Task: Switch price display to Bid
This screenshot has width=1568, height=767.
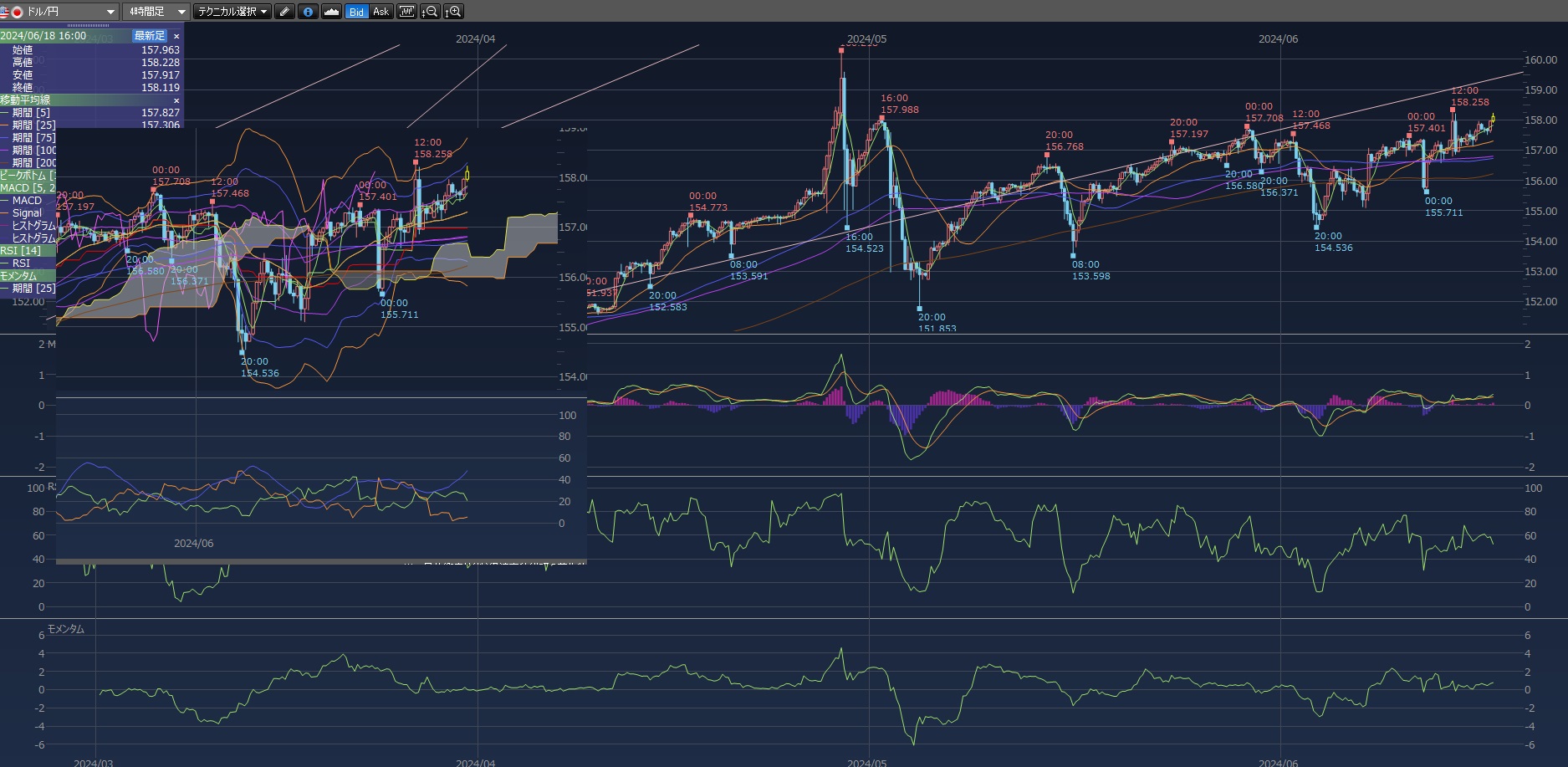Action: (x=357, y=12)
